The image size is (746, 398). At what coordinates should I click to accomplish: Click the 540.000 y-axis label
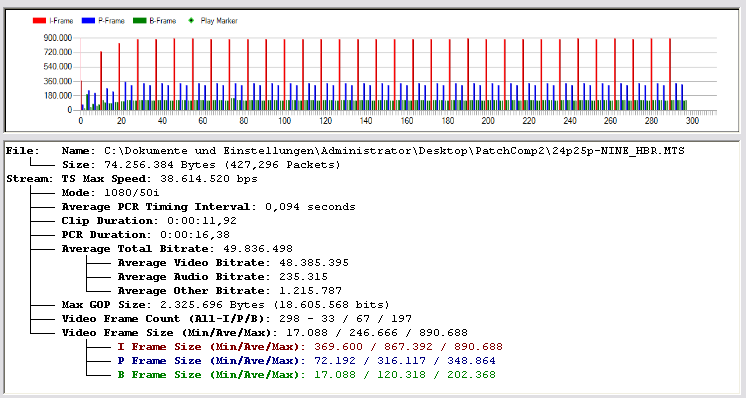coord(57,67)
